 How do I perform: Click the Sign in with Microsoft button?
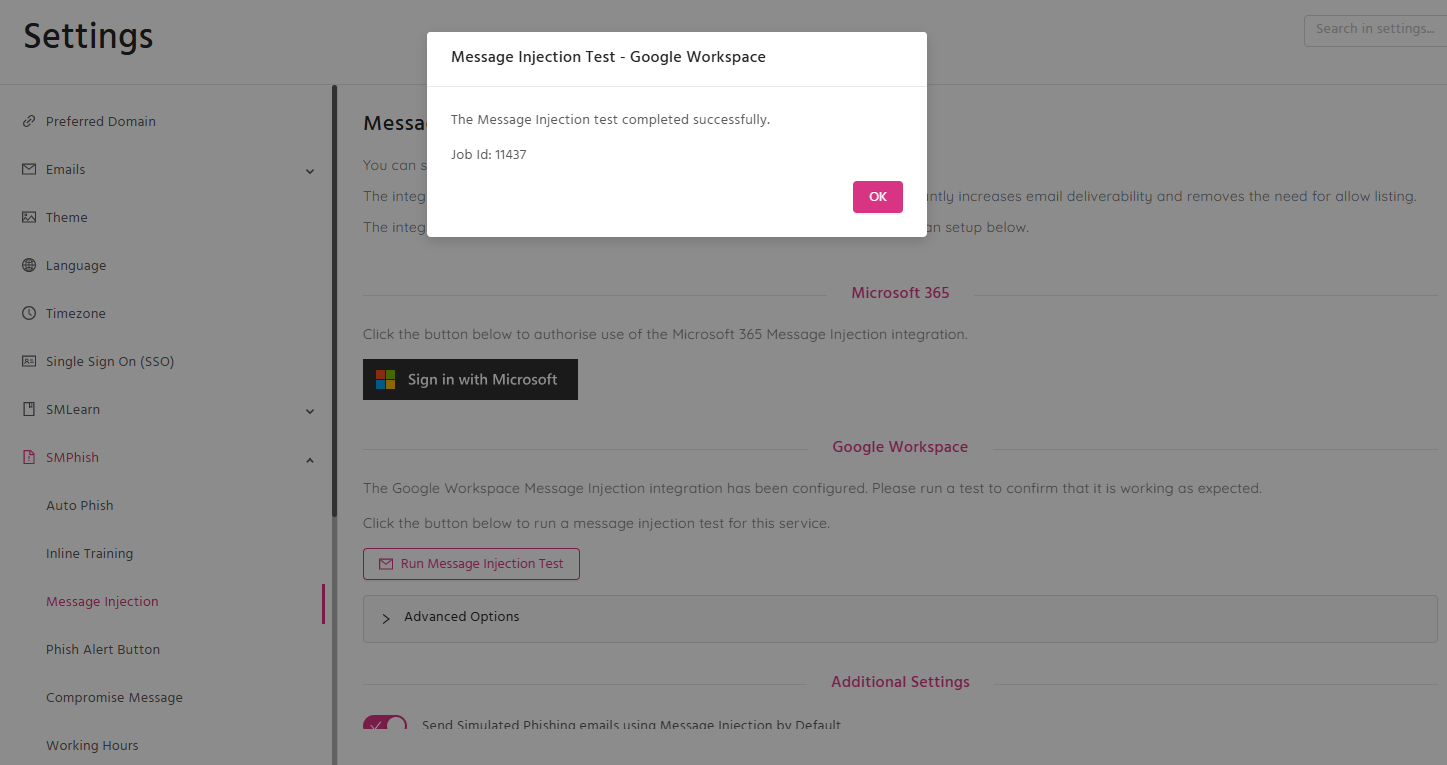coord(470,379)
